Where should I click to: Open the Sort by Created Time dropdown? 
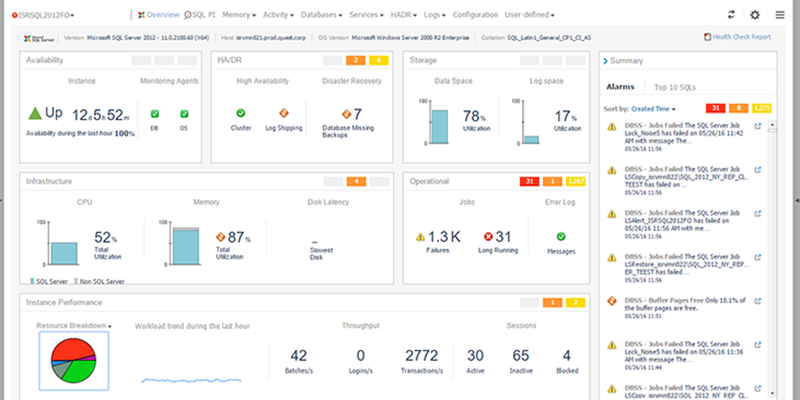653,109
